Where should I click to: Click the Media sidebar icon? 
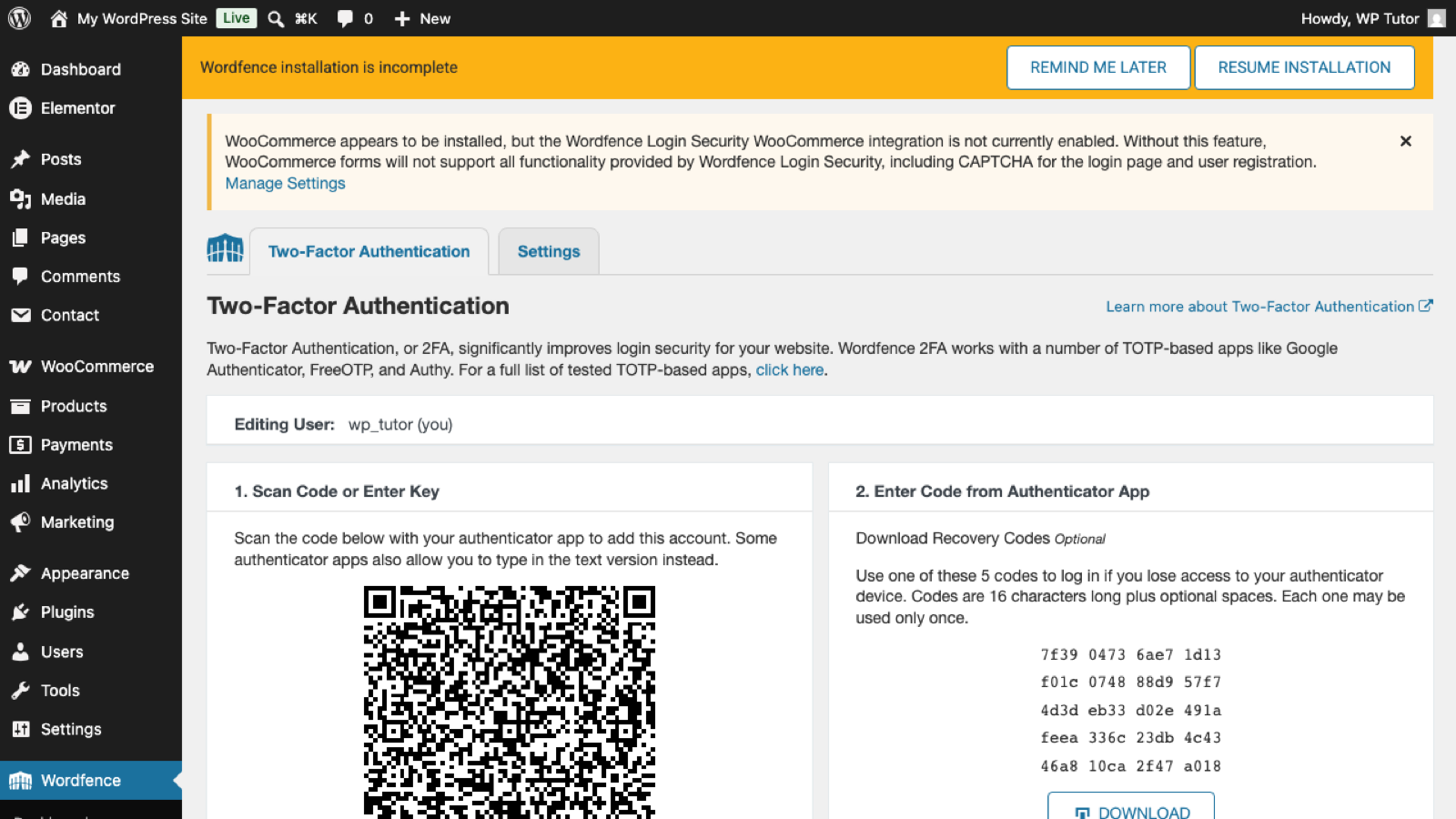pos(20,199)
